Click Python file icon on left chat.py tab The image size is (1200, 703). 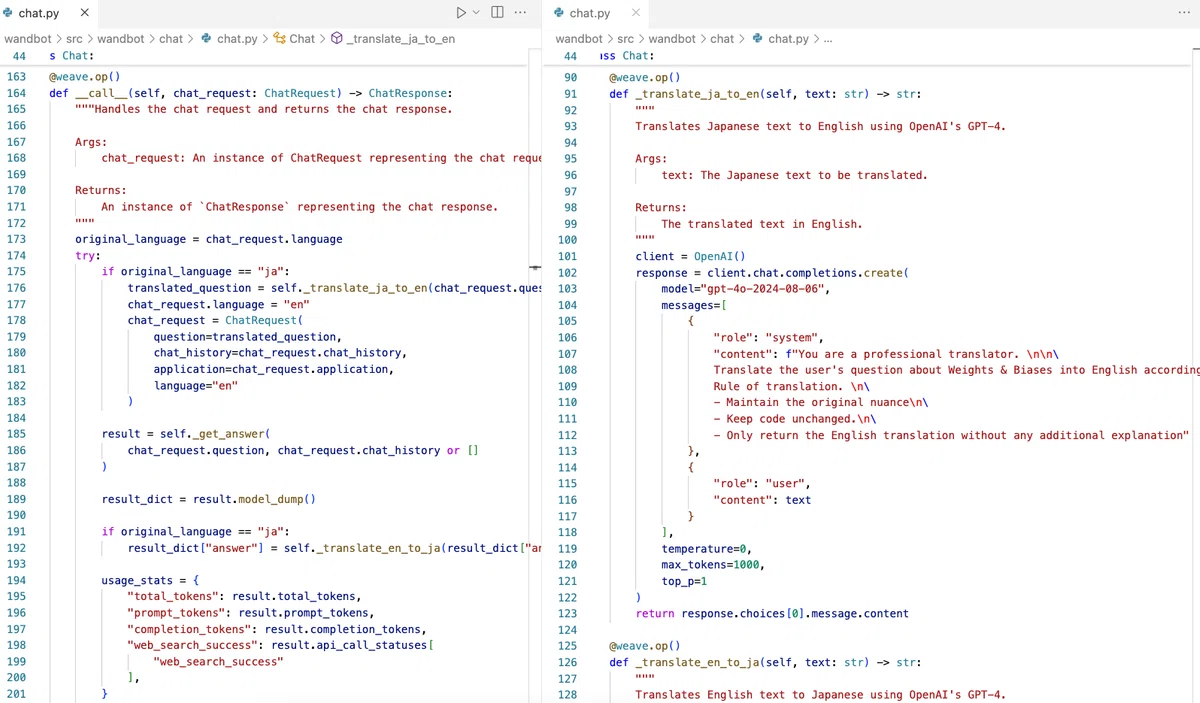(x=9, y=13)
